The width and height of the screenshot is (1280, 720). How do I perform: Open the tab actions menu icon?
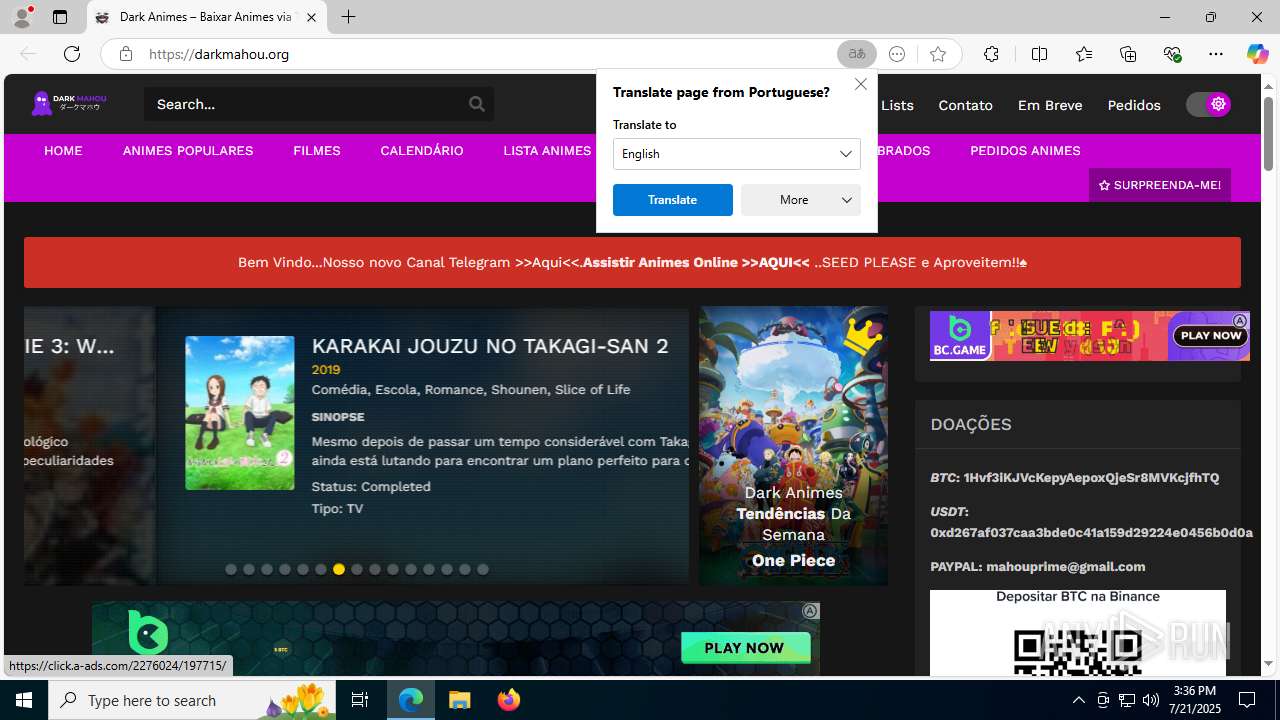pos(60,17)
